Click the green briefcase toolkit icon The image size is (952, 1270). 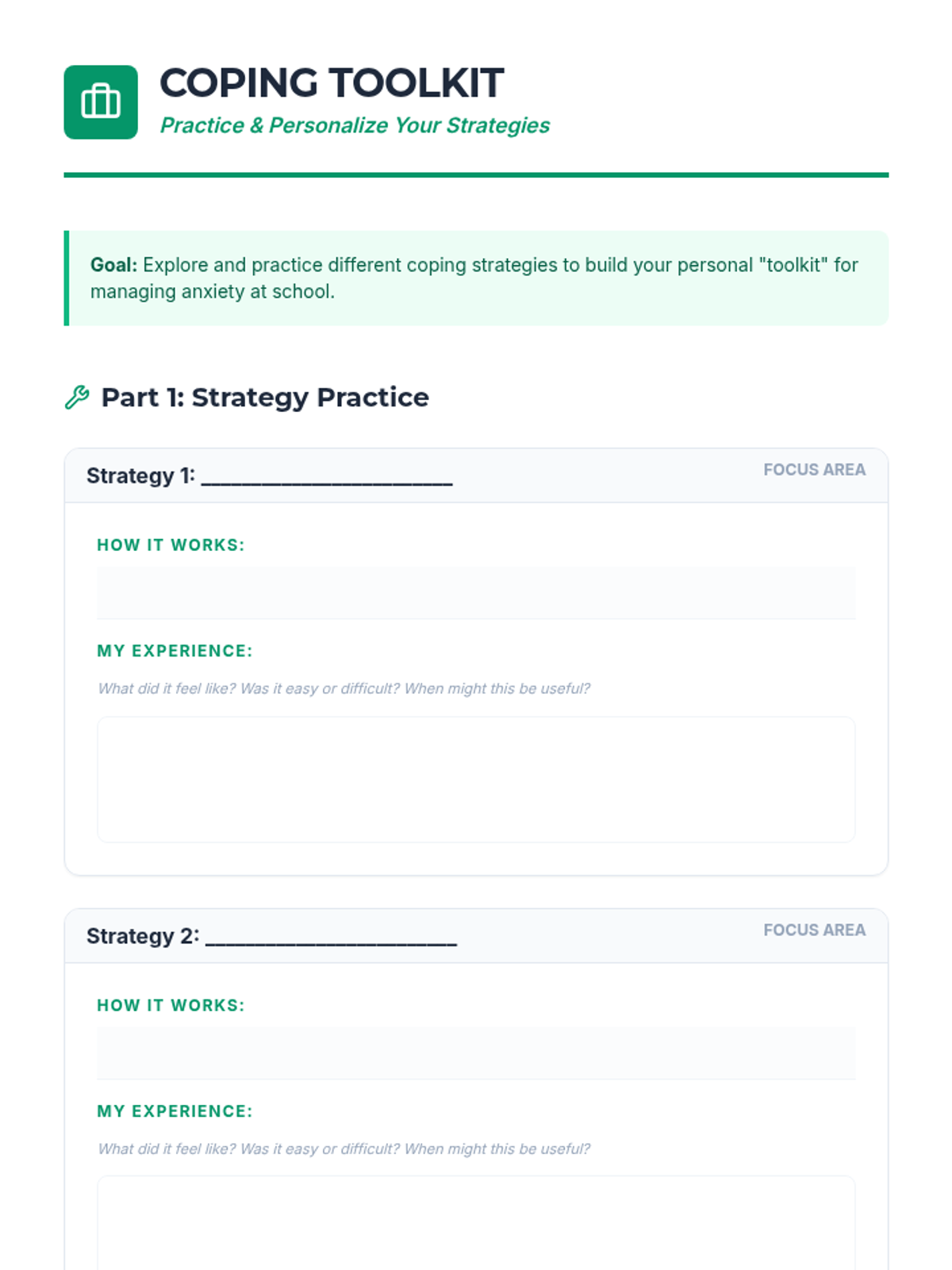[x=101, y=102]
